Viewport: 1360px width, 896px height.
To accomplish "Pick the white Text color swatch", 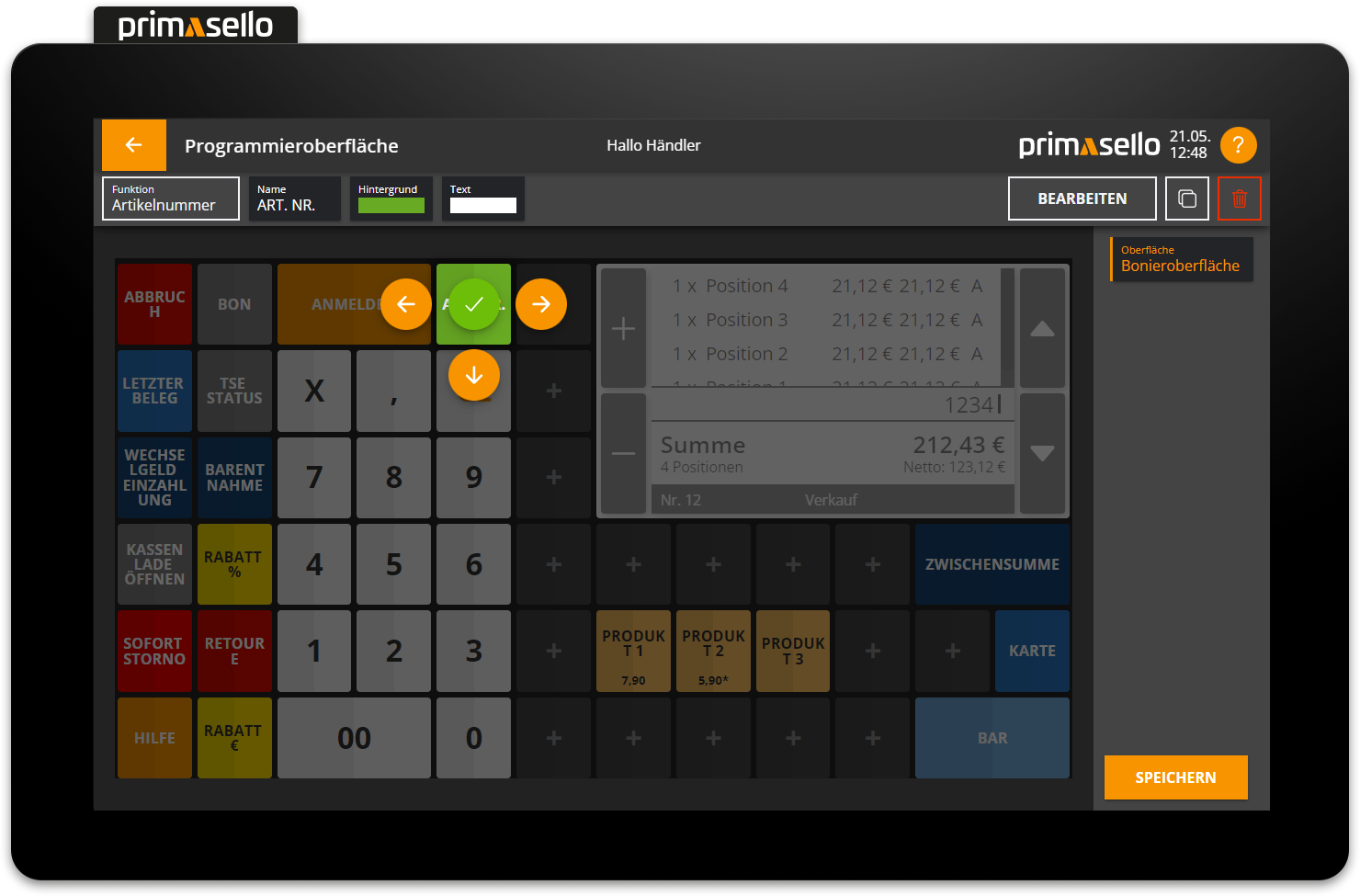I will [x=483, y=205].
